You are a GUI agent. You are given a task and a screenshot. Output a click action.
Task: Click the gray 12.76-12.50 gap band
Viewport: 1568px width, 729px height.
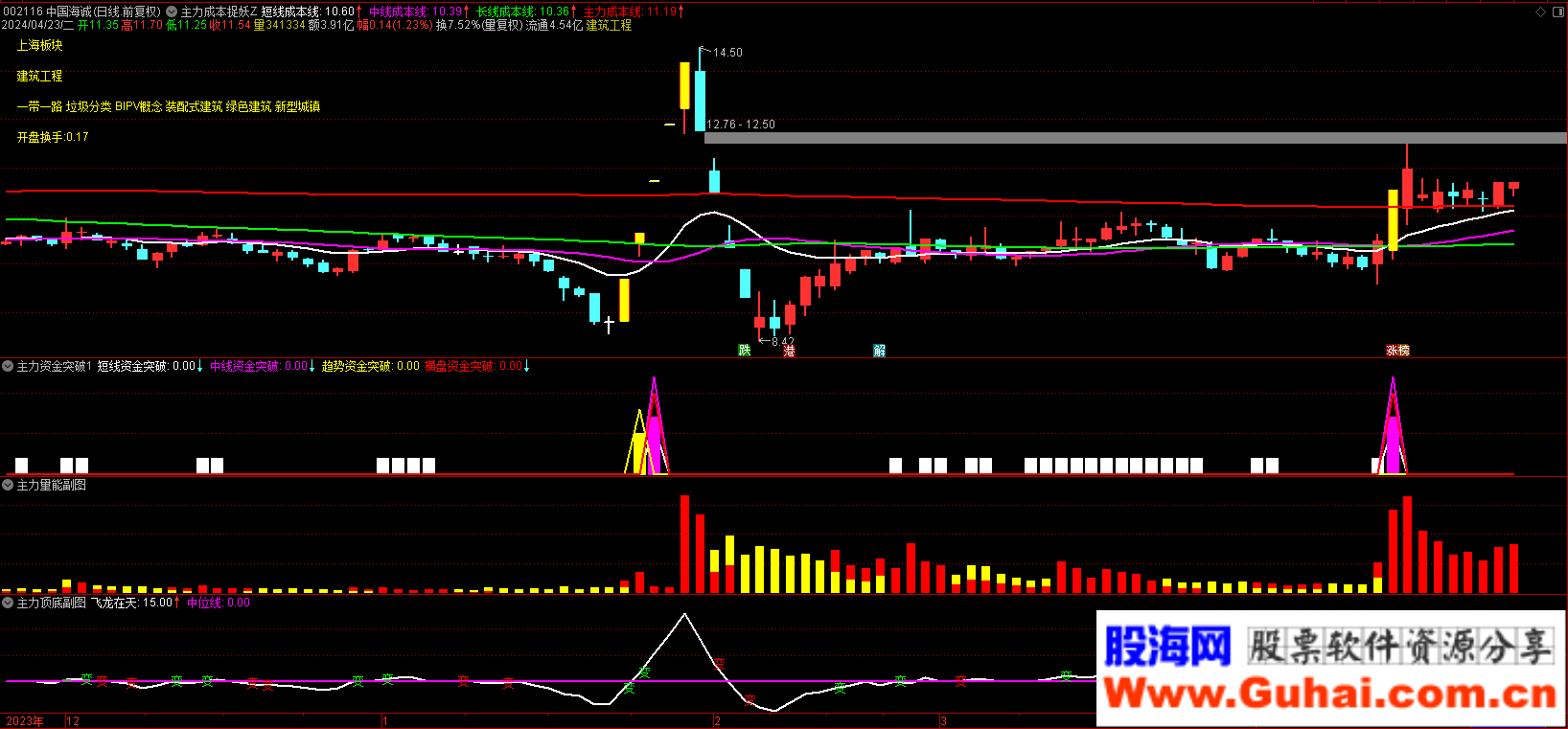[x=1135, y=138]
